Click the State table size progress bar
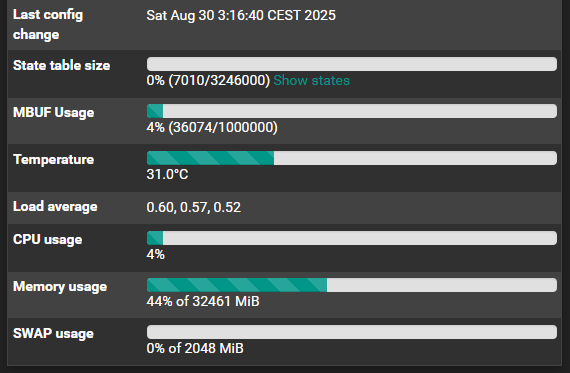Screen dimensions: 570x373 click(352, 64)
